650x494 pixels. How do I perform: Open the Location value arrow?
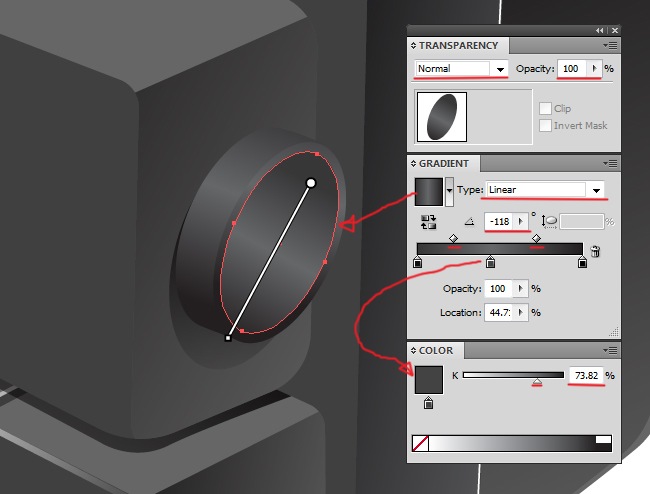[x=521, y=312]
